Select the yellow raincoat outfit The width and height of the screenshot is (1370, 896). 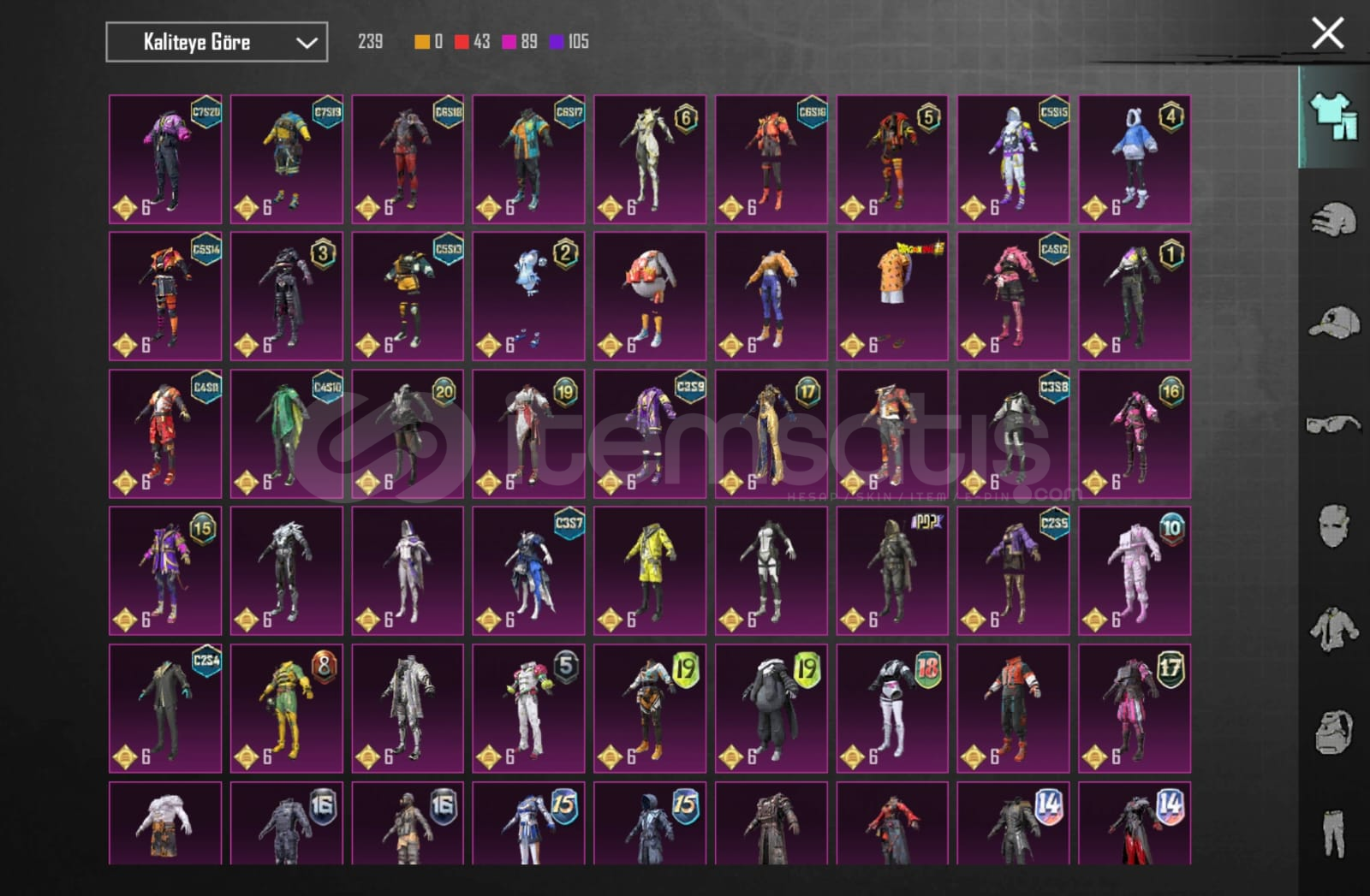[650, 571]
